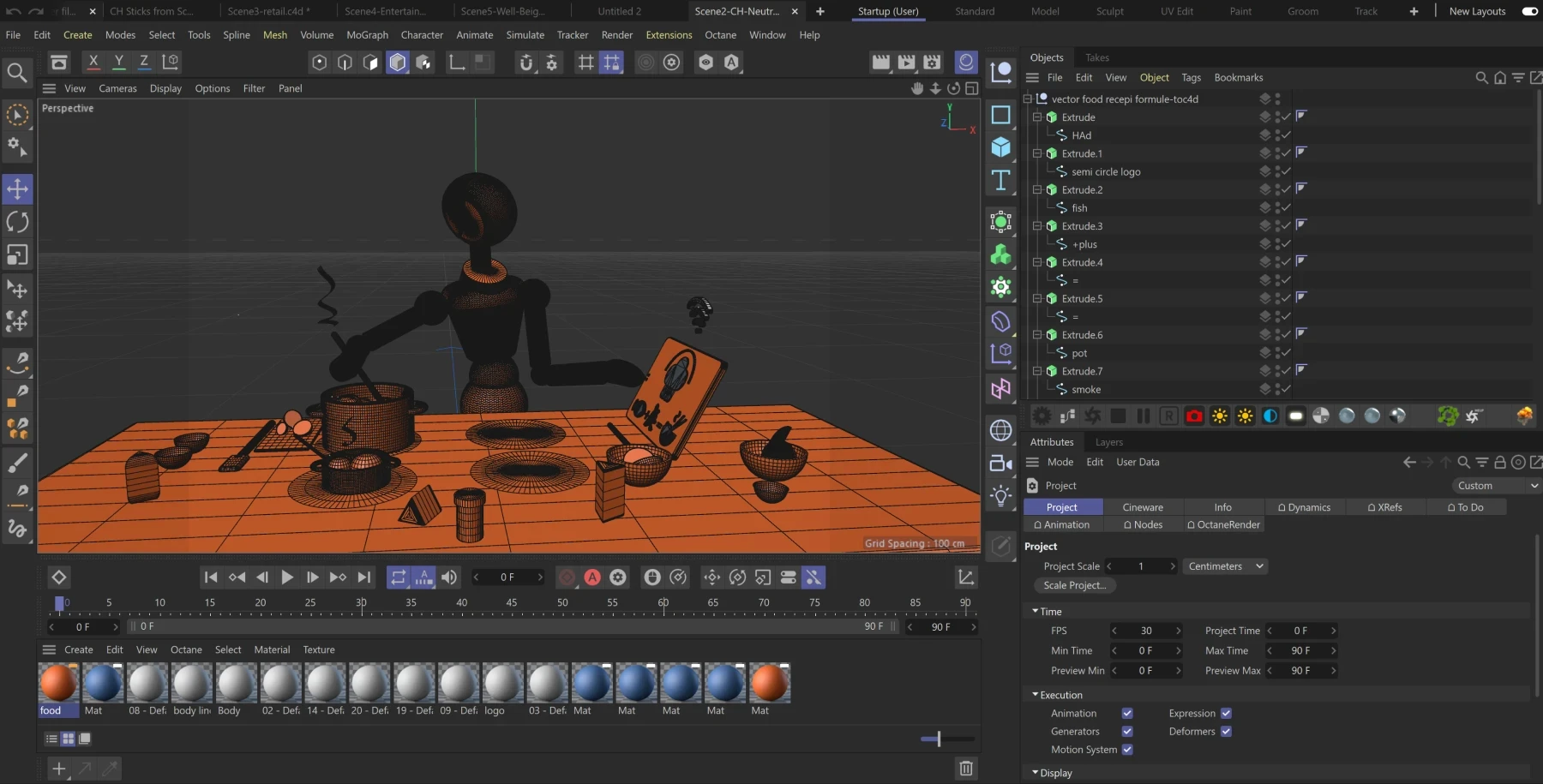Open the MoGraph menu
This screenshot has width=1543, height=784.
[367, 35]
